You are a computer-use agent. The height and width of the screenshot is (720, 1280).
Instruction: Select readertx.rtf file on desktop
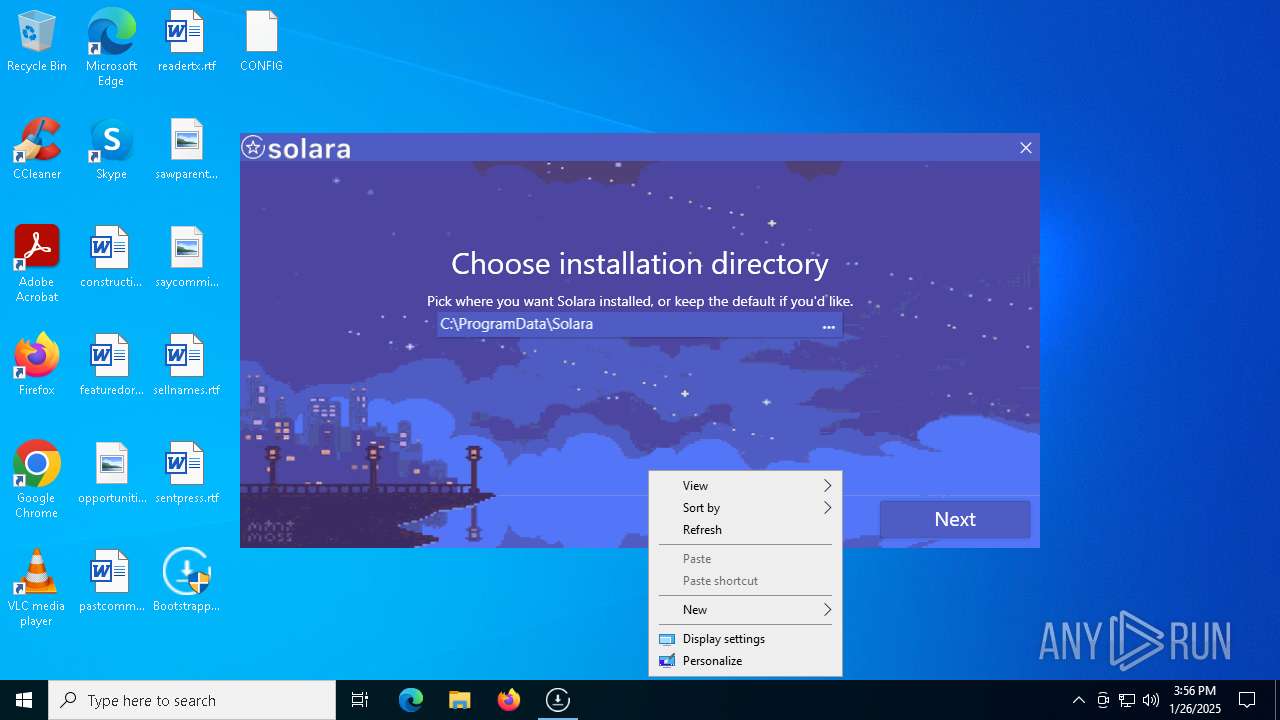click(x=186, y=42)
